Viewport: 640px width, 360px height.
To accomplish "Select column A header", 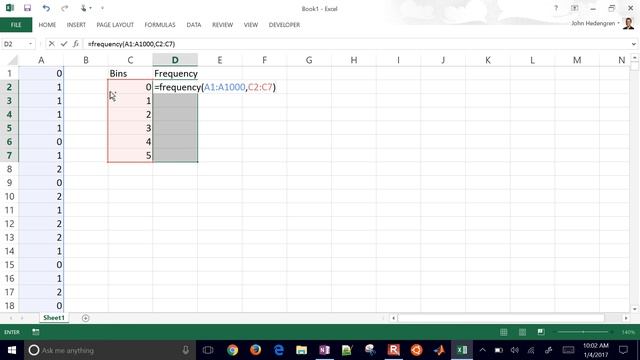I will pyautogui.click(x=41, y=60).
